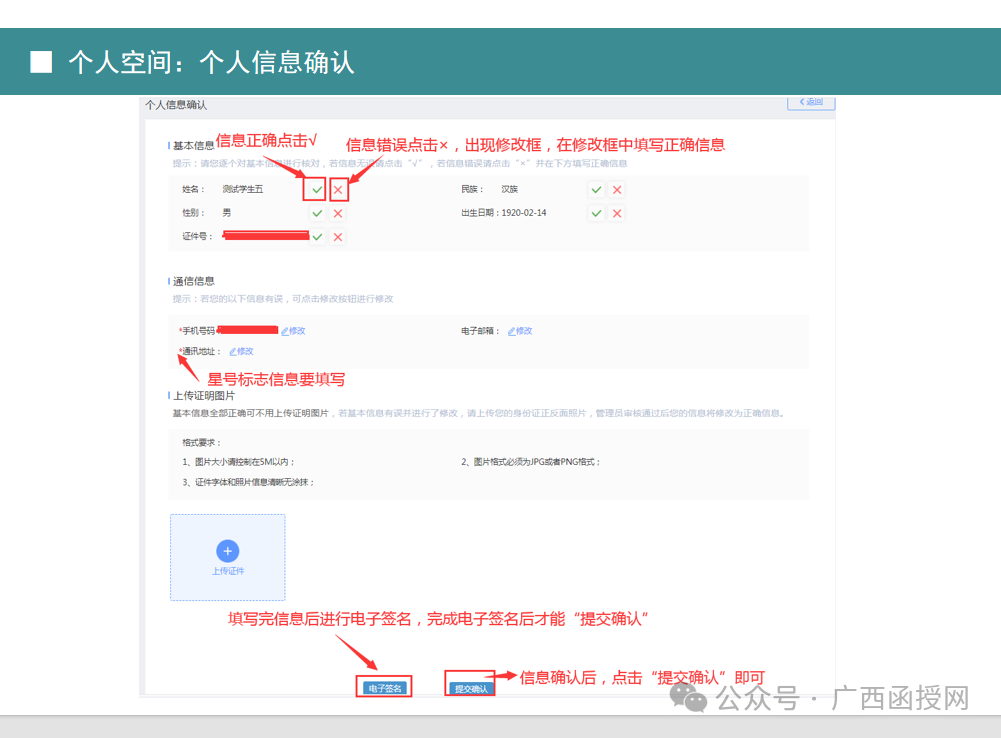The height and width of the screenshot is (738, 1001).
Task: Open the 修改 link beside 通讯地址
Action: pyautogui.click(x=240, y=351)
